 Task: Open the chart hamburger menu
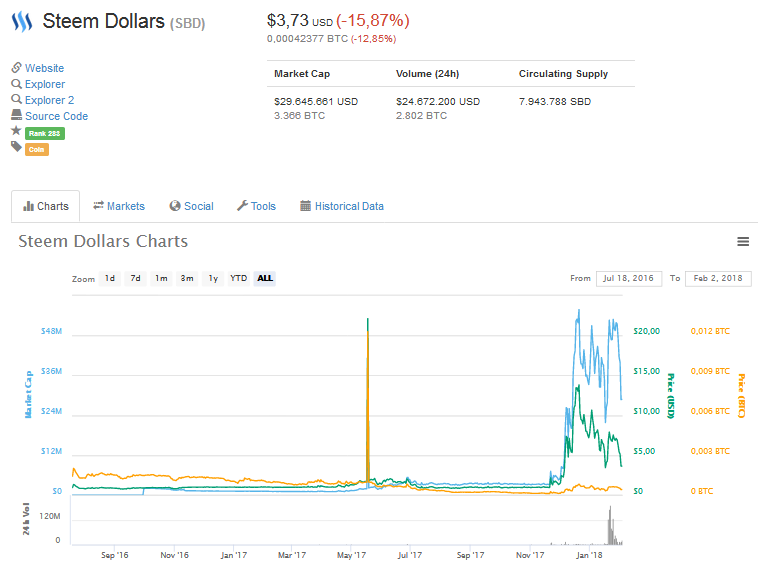(x=743, y=241)
